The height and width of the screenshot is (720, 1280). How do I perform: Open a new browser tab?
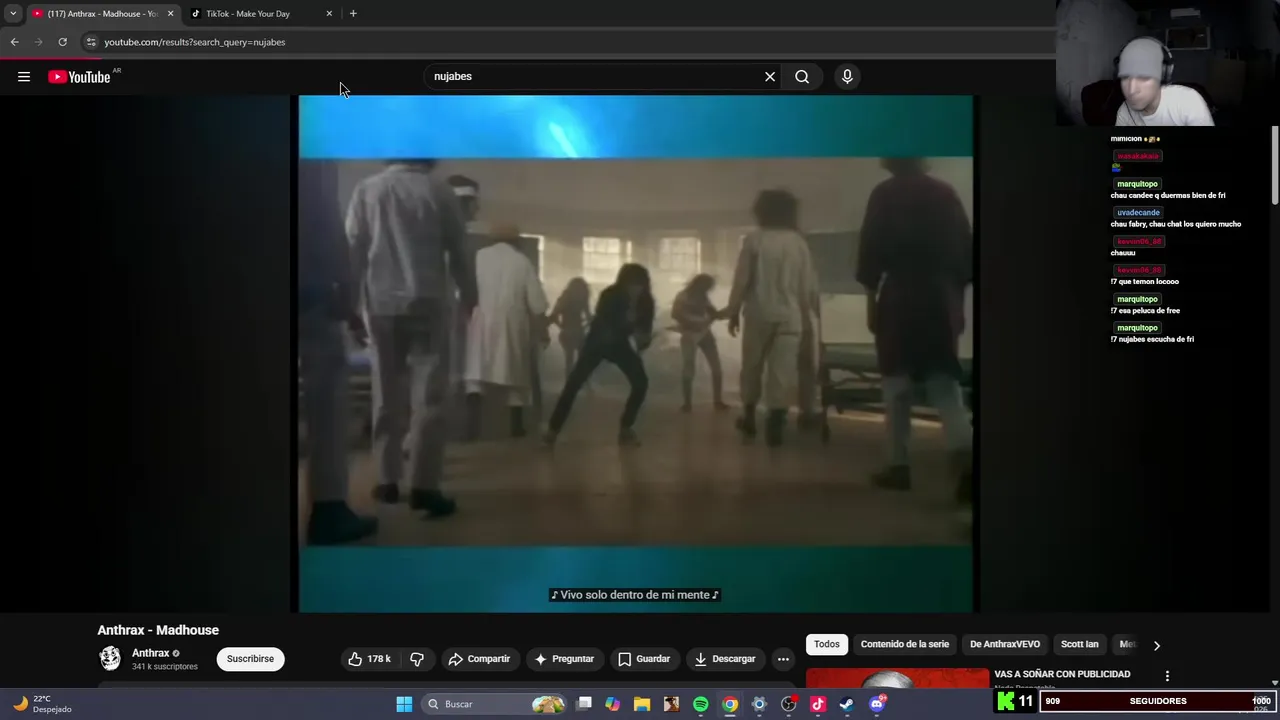point(353,14)
